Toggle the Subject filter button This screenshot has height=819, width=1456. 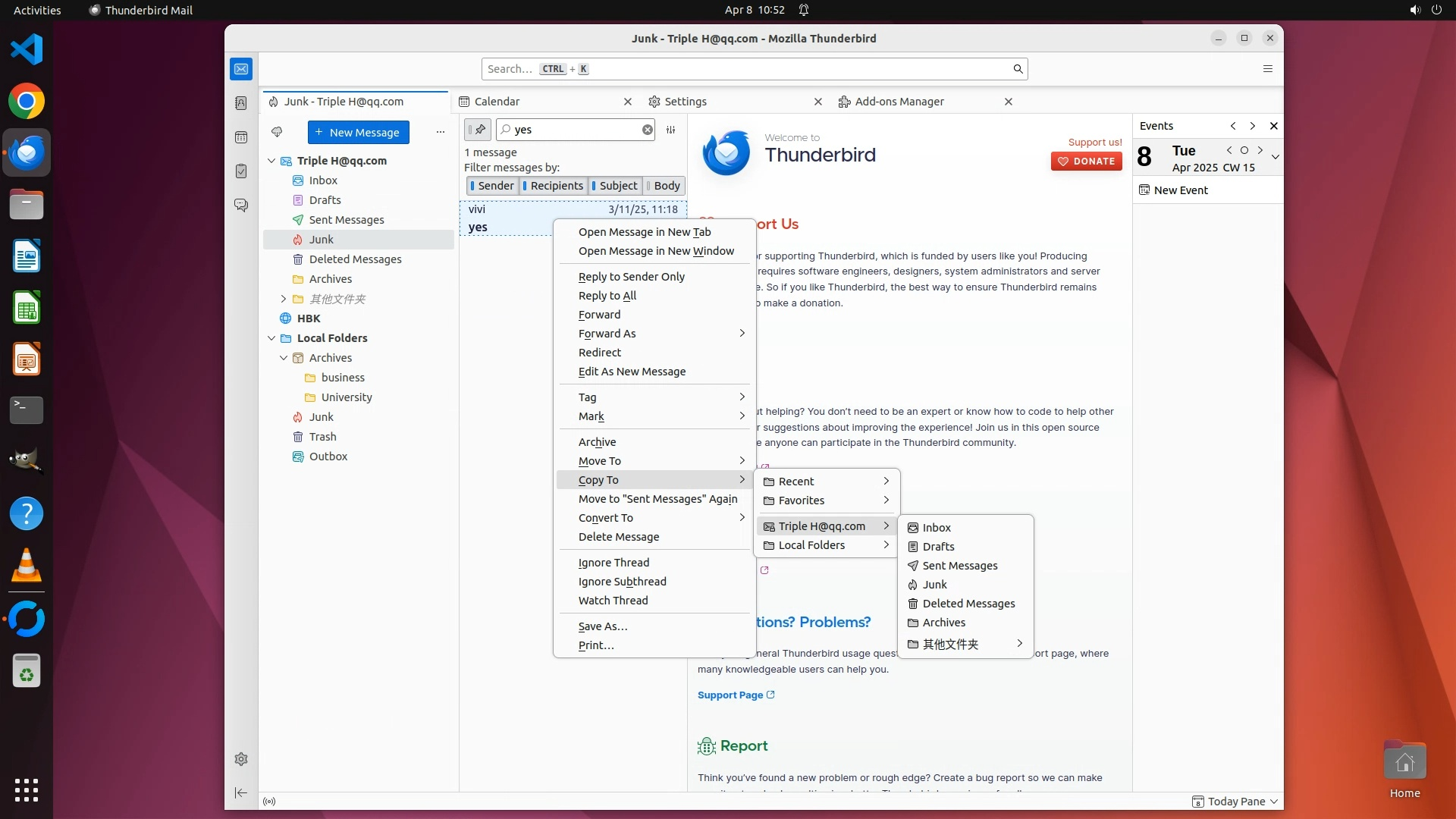click(615, 186)
